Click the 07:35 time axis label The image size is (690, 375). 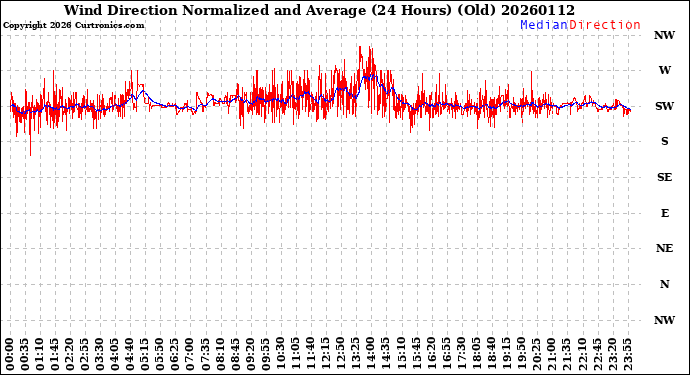coord(205,355)
